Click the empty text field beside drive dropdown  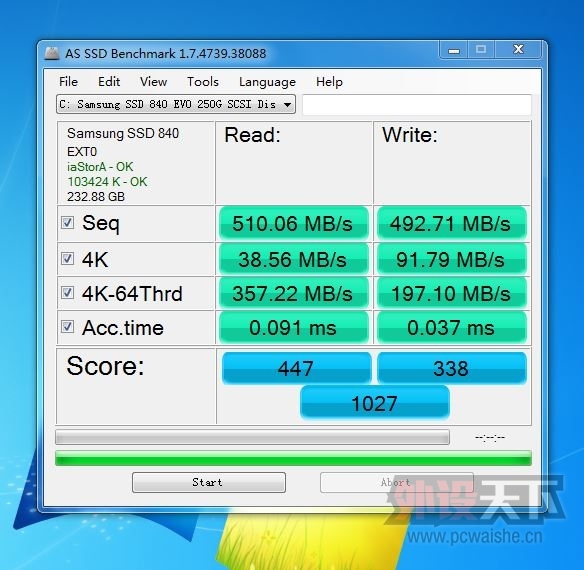[x=417, y=105]
